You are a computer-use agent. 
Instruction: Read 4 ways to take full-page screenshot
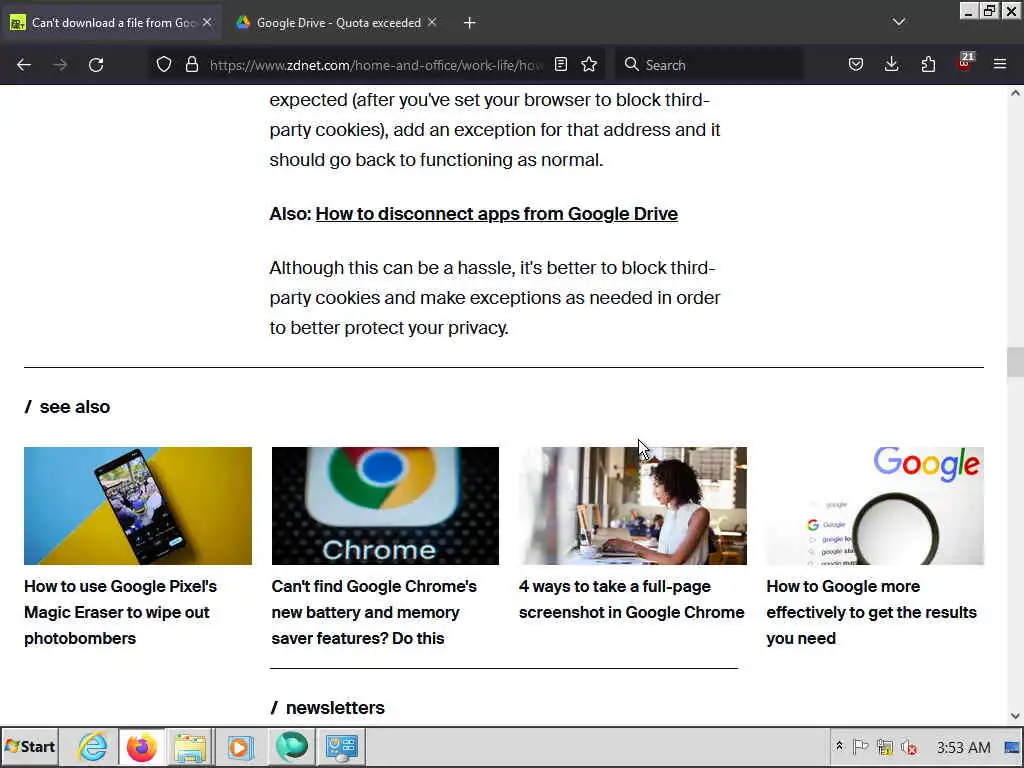[x=632, y=600]
